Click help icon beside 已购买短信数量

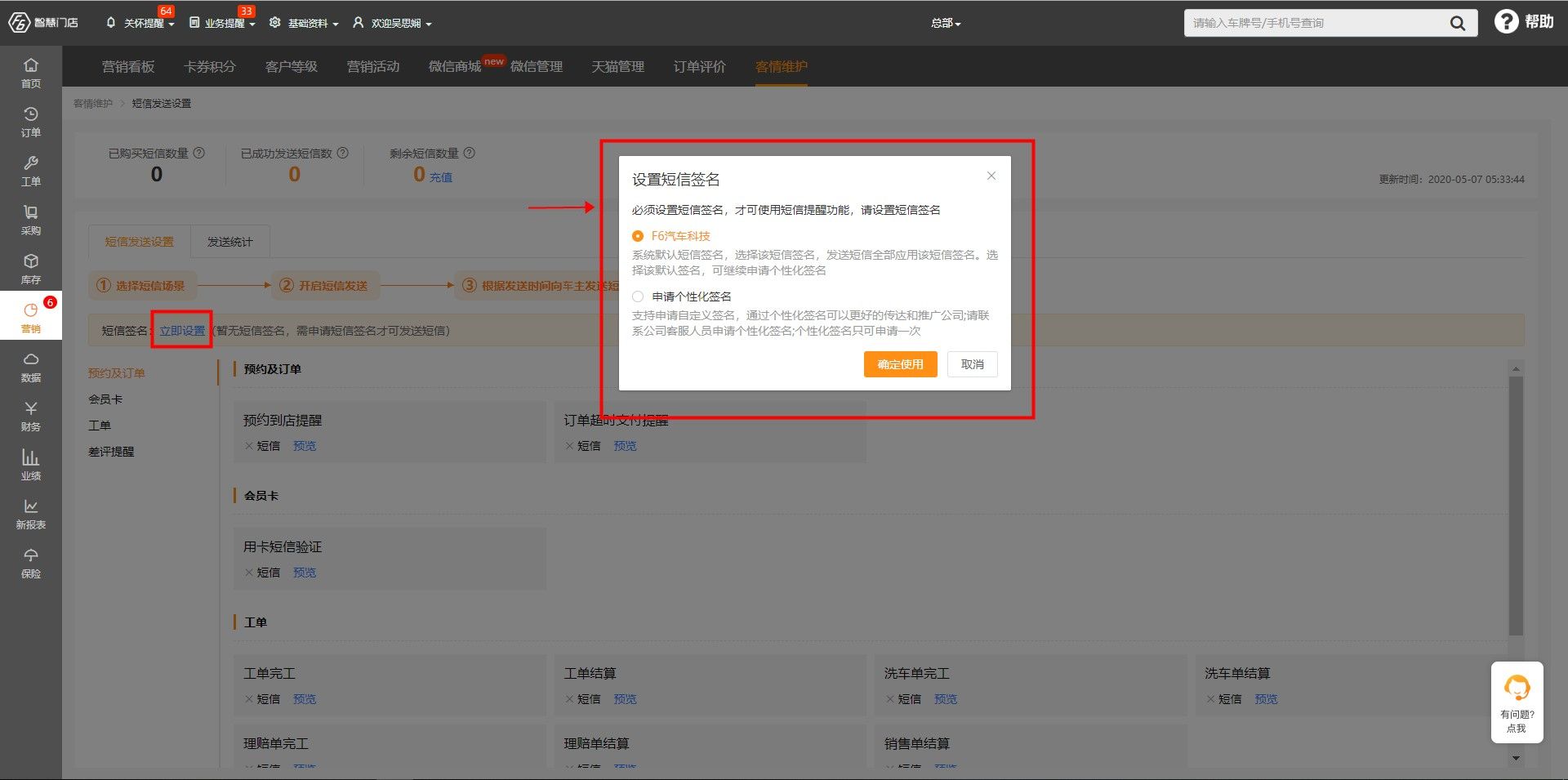click(199, 153)
